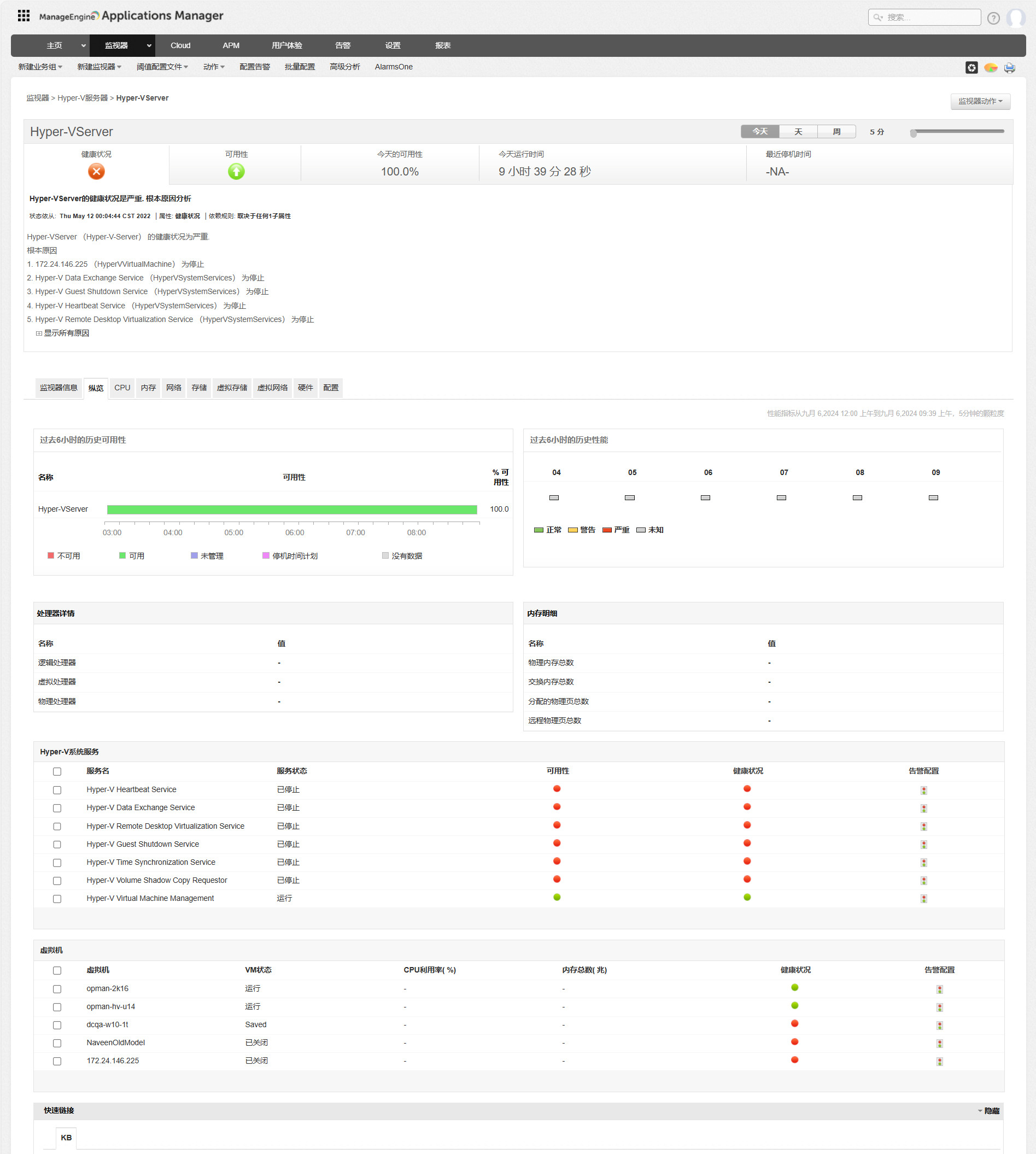Open the Hyper-V Guest Shutdown Service link

click(x=143, y=845)
